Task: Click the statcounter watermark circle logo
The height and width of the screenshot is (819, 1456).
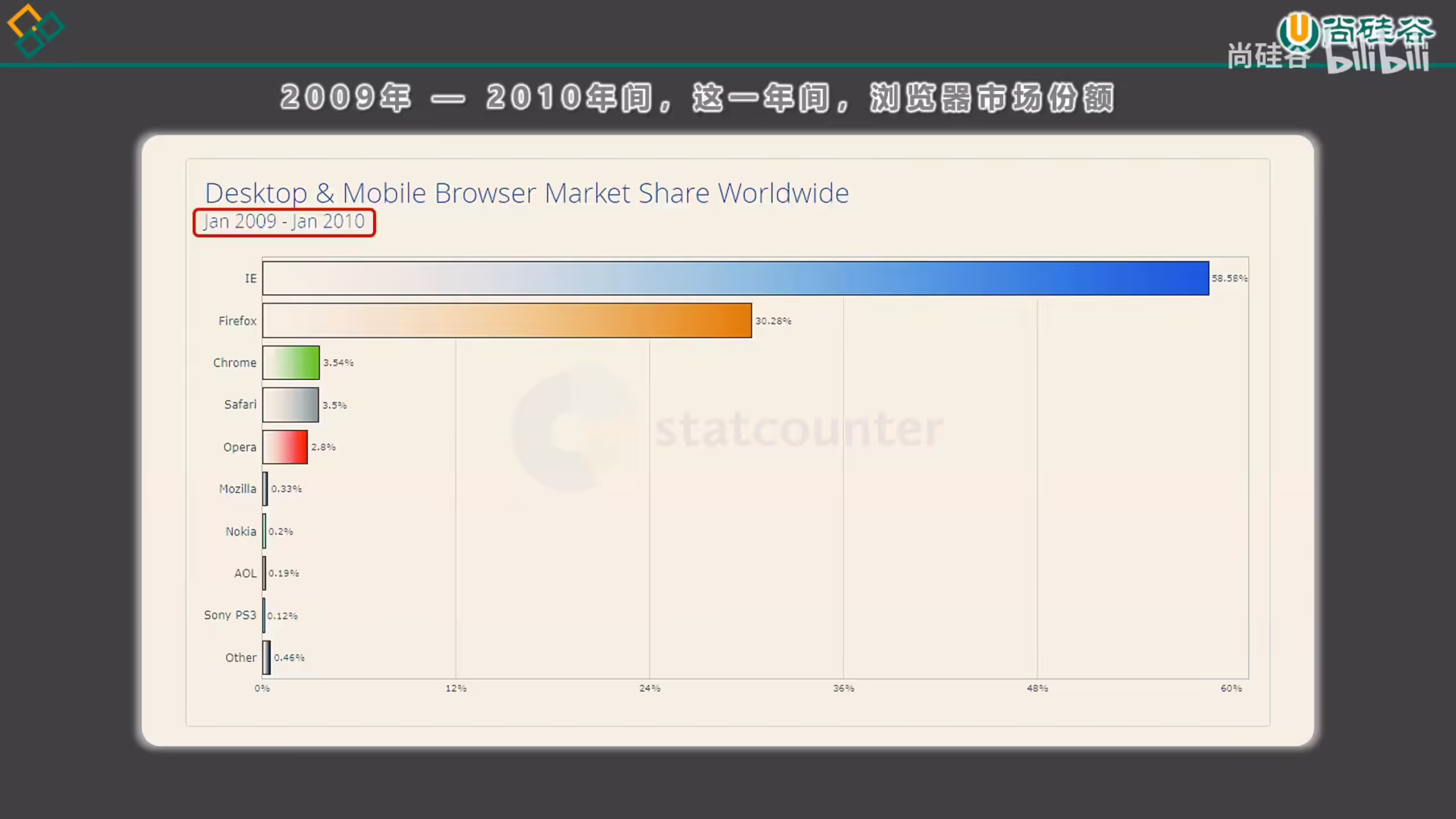Action: point(574,431)
